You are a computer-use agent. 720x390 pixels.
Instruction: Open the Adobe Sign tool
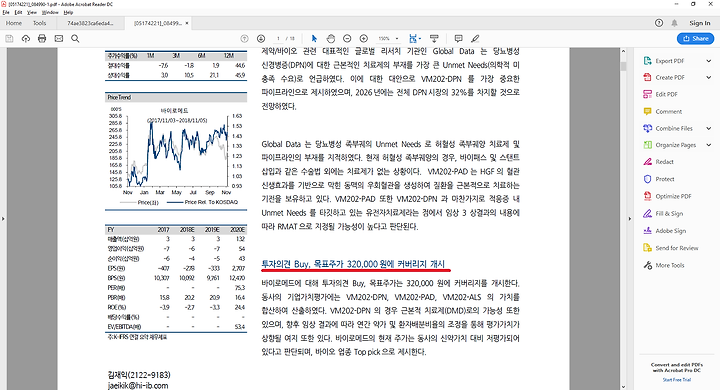(x=670, y=231)
